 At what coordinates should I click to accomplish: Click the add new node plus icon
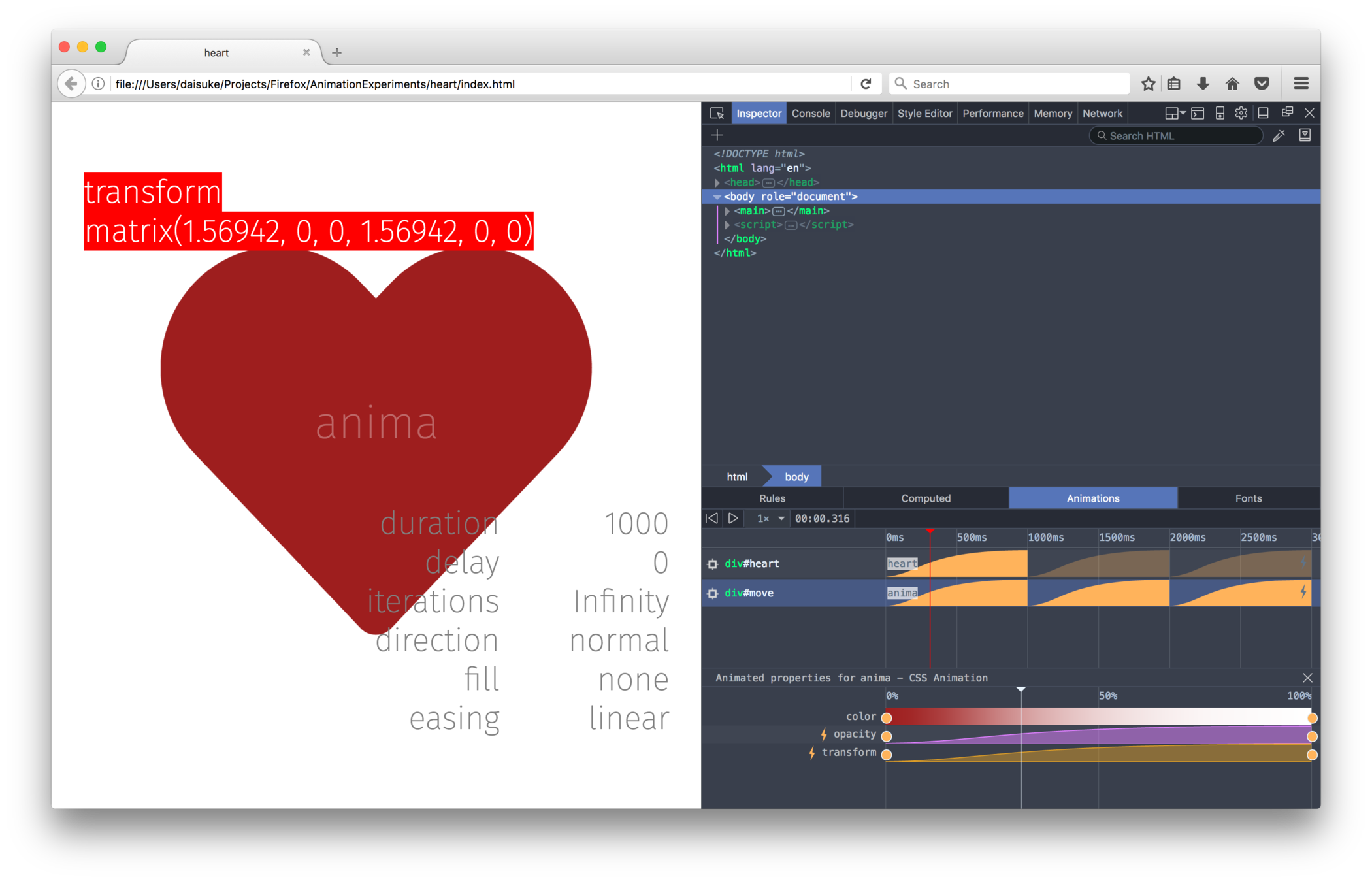click(717, 135)
